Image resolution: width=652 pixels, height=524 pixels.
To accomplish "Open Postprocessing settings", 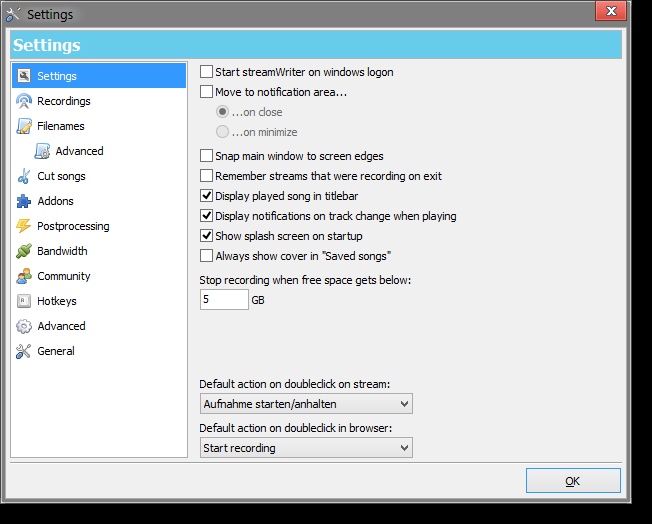I will coord(99,226).
